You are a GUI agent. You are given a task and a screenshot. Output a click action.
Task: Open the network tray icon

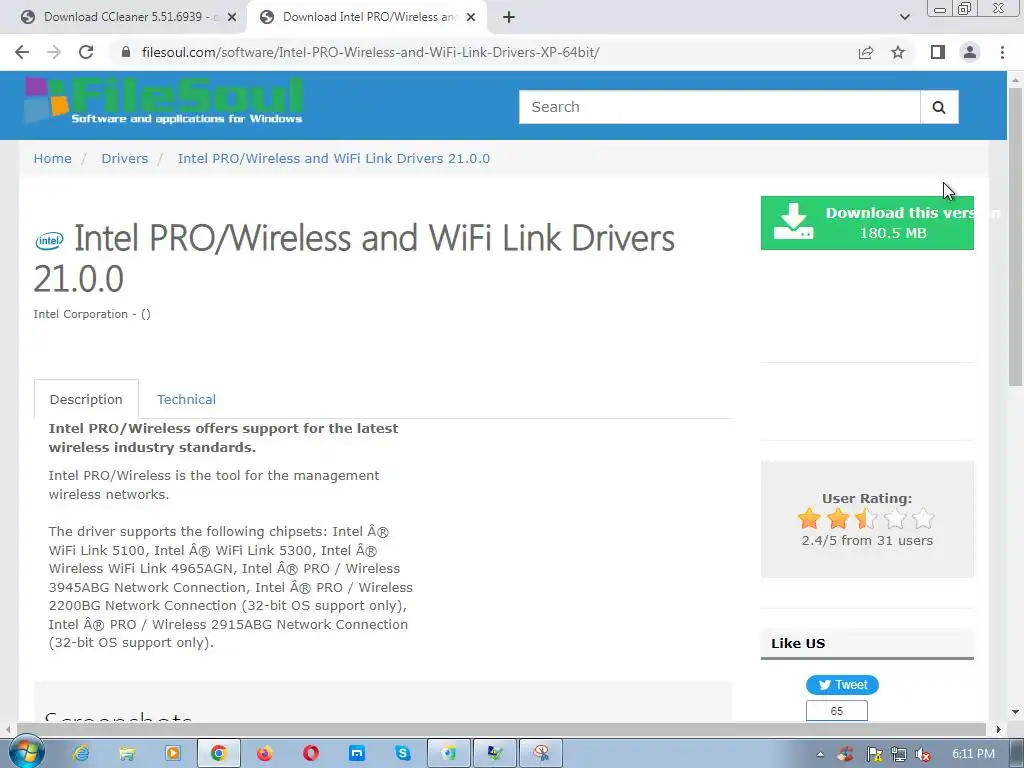coord(899,754)
